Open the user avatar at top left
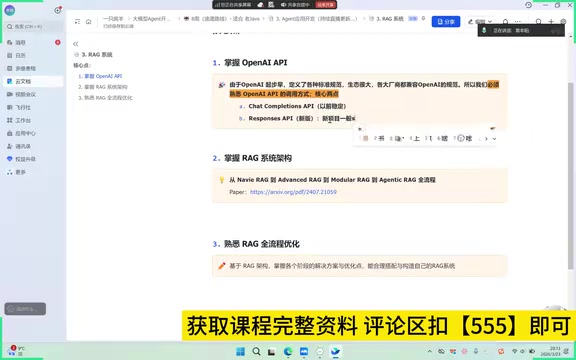Viewport: 576px width, 360px height. click(10, 10)
